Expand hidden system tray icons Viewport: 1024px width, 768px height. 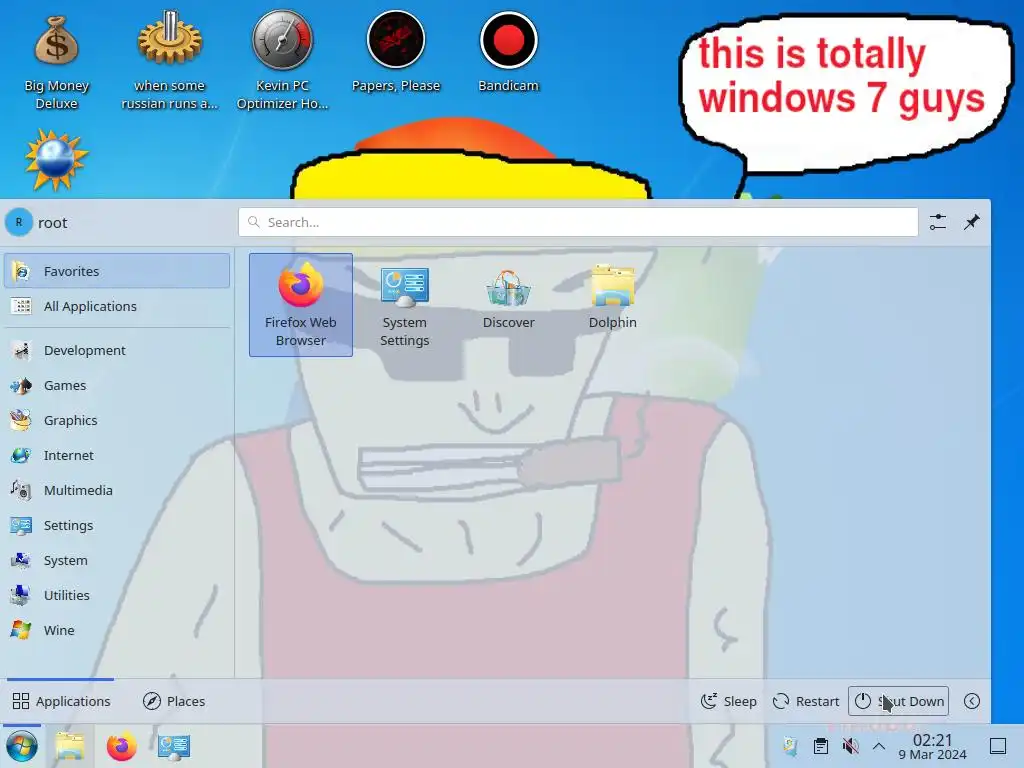tap(879, 746)
